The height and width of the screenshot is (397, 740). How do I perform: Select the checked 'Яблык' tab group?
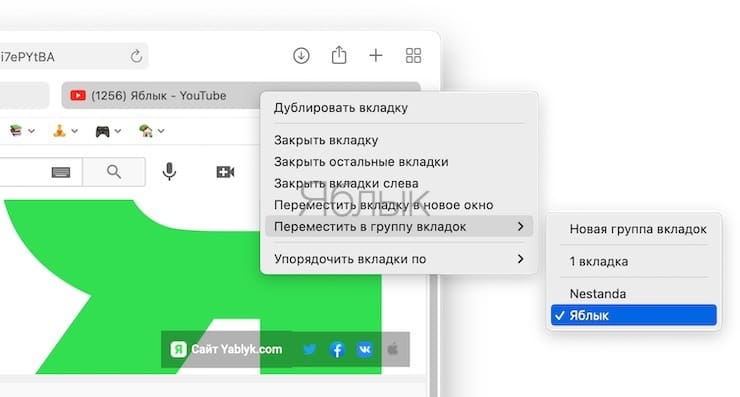point(634,315)
